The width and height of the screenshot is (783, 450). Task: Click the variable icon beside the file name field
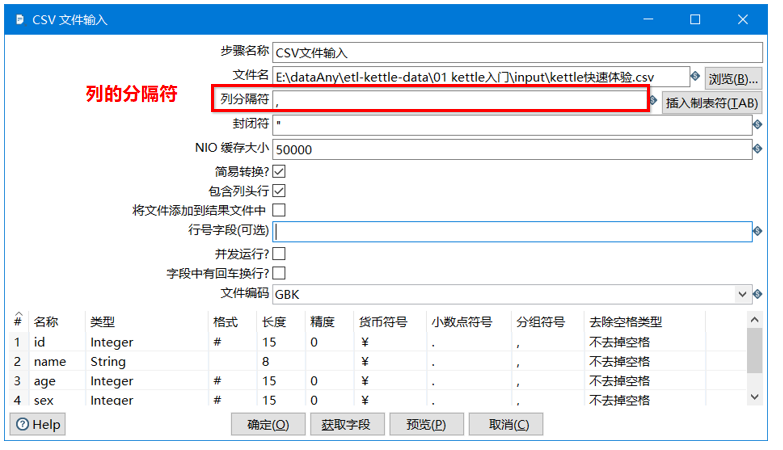coord(695,76)
